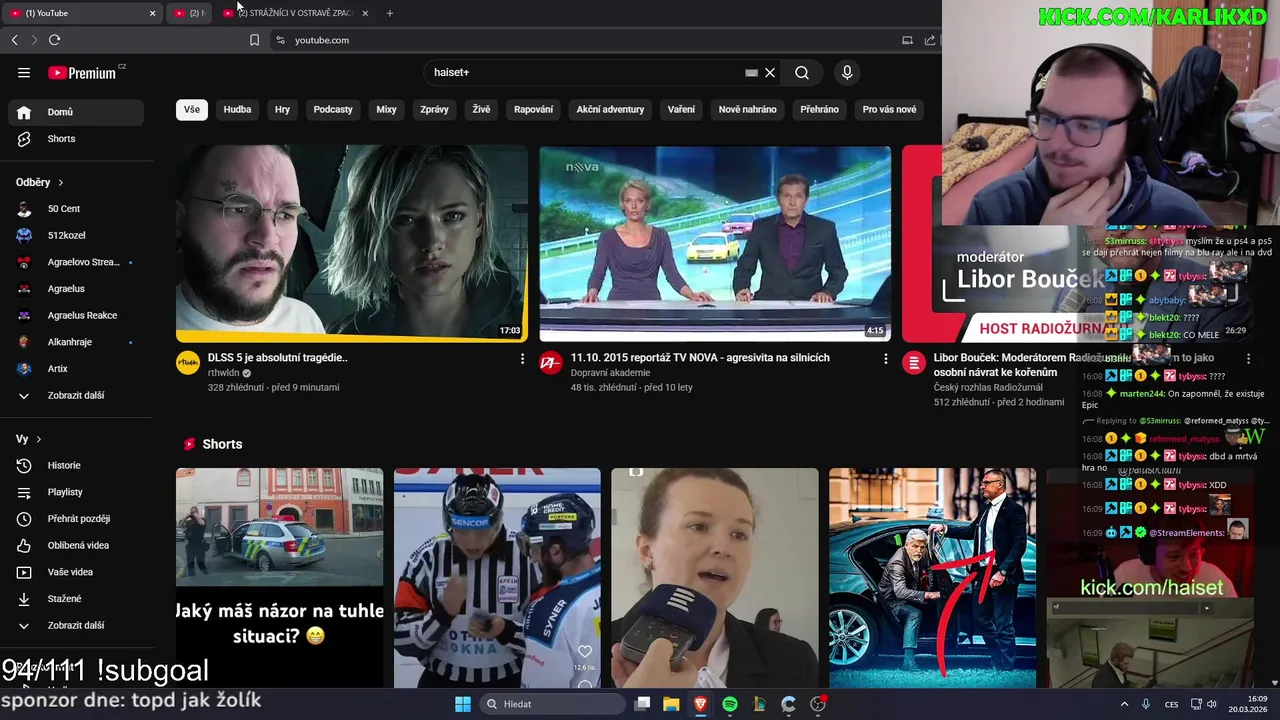Select the Hudba filter chip

point(237,110)
